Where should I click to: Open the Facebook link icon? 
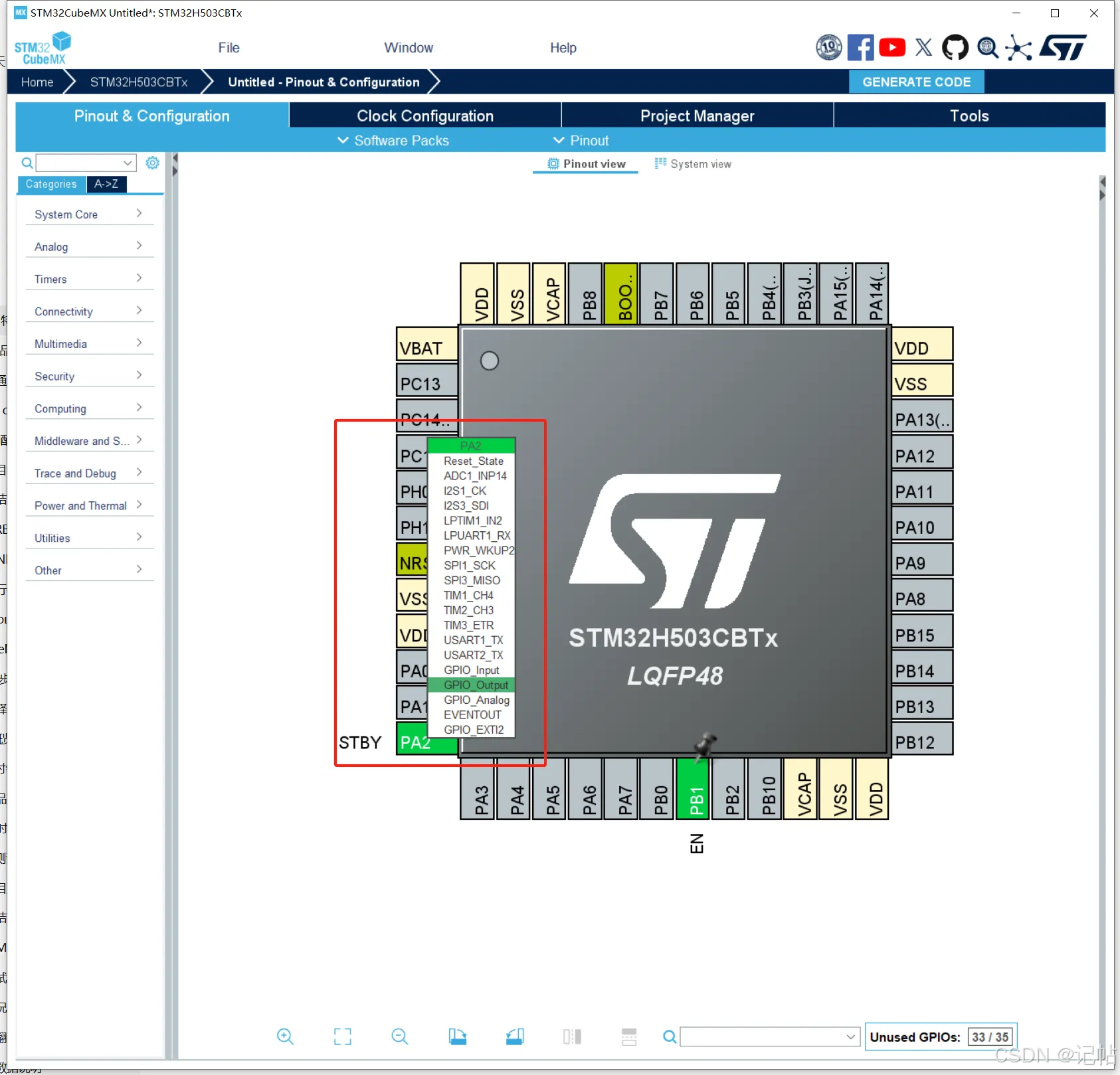(x=860, y=47)
